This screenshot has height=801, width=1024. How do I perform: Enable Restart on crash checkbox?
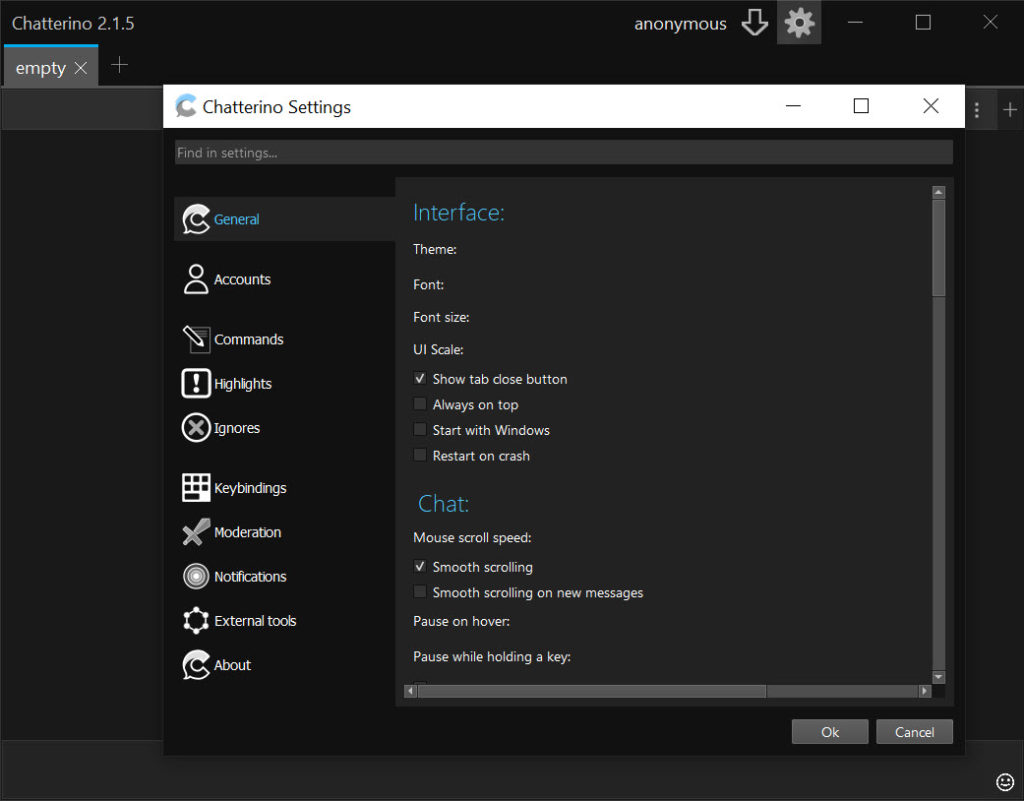point(420,455)
